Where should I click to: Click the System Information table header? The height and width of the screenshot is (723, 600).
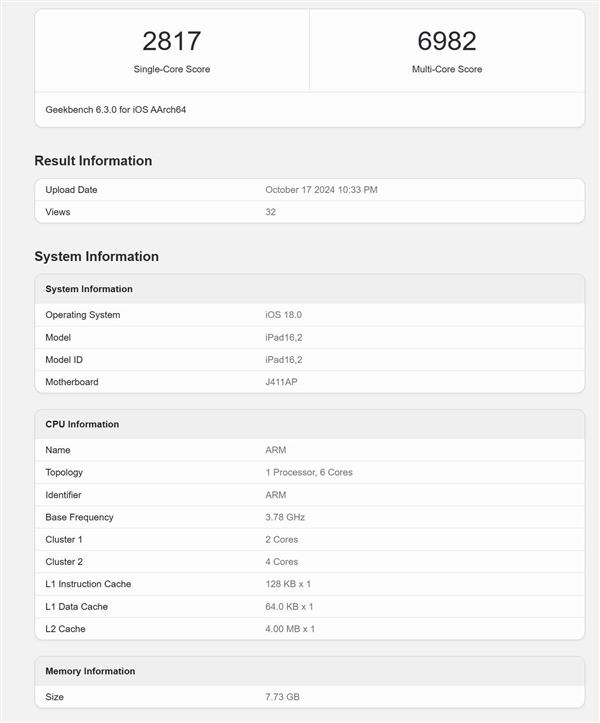[x=89, y=289]
